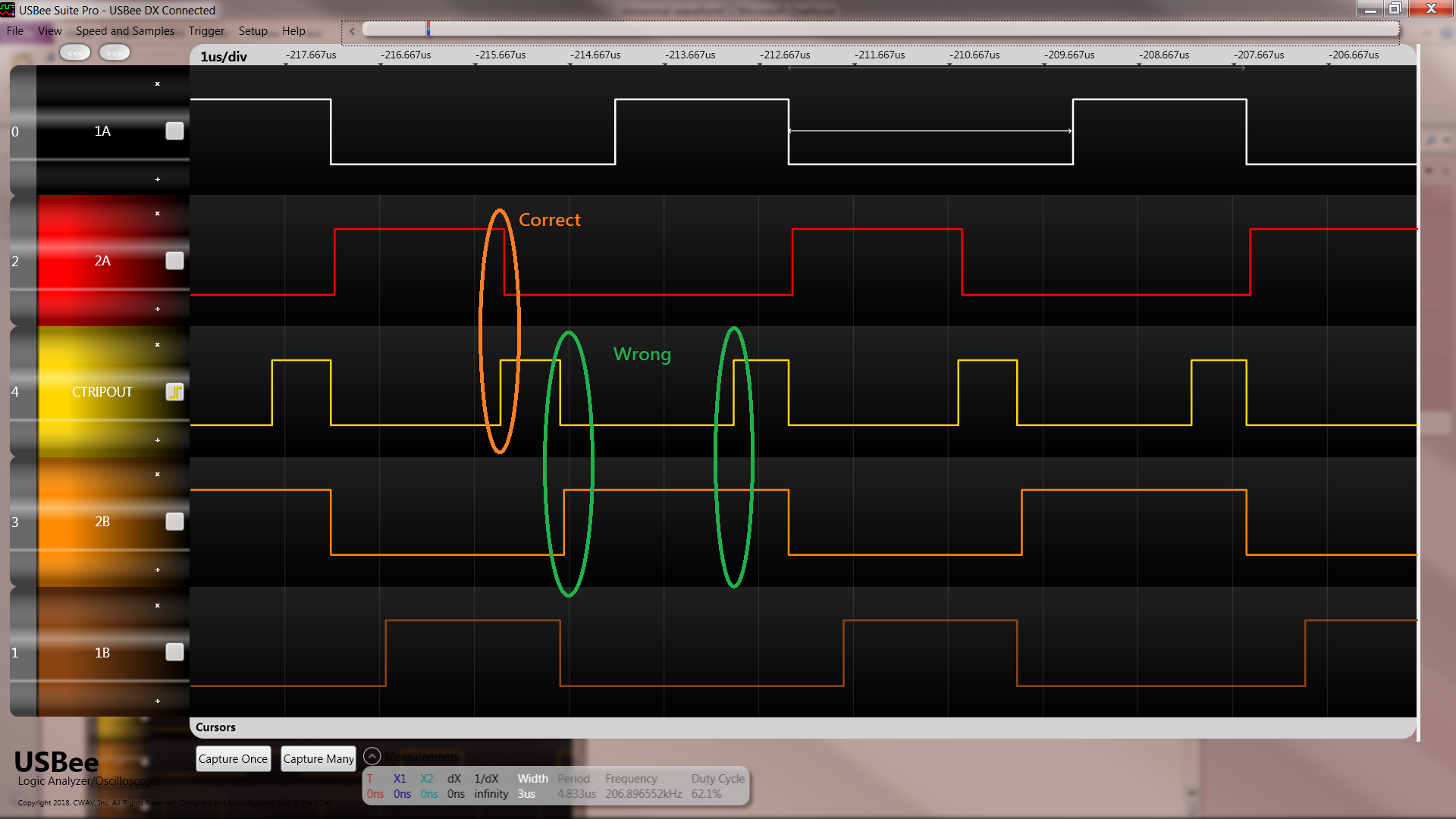Click the x icon on channel 1B
The height and width of the screenshot is (819, 1456).
click(158, 605)
